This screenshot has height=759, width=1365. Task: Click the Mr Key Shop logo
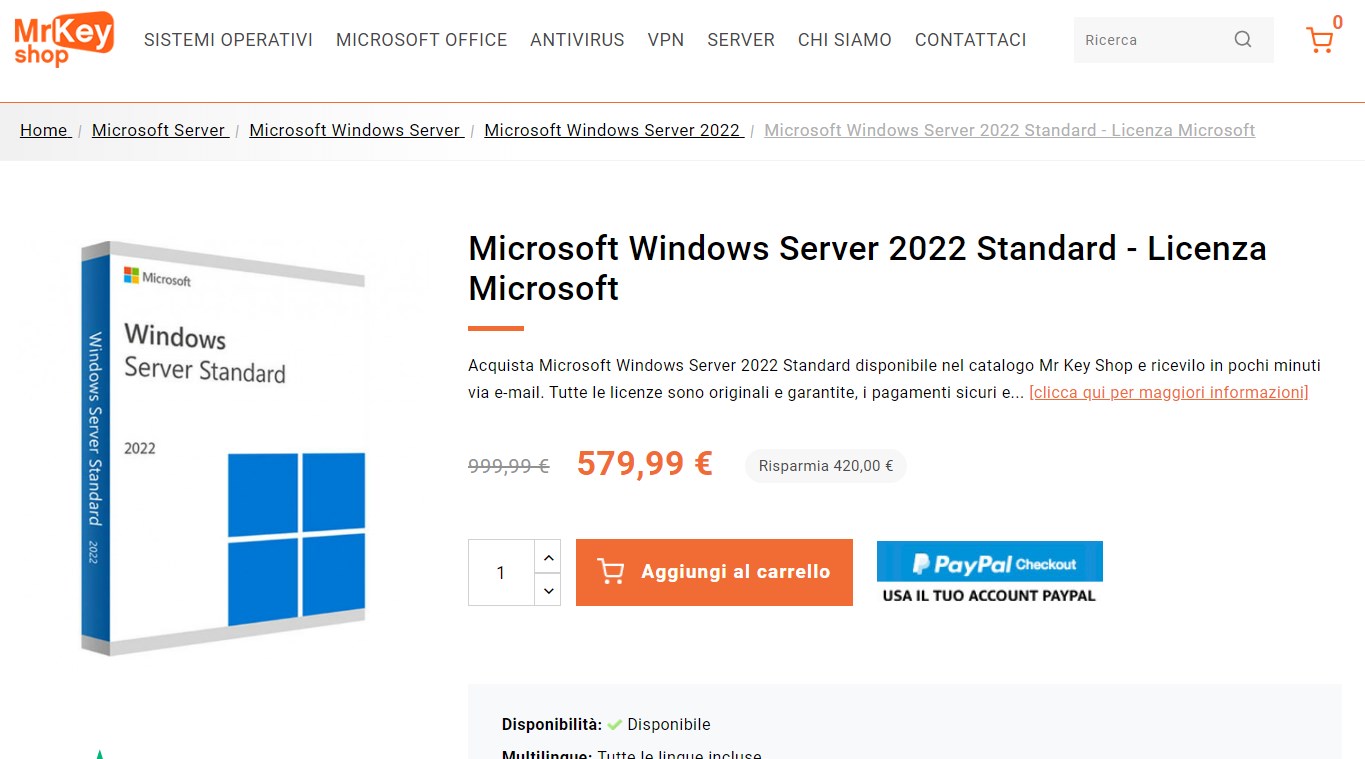pyautogui.click(x=62, y=40)
